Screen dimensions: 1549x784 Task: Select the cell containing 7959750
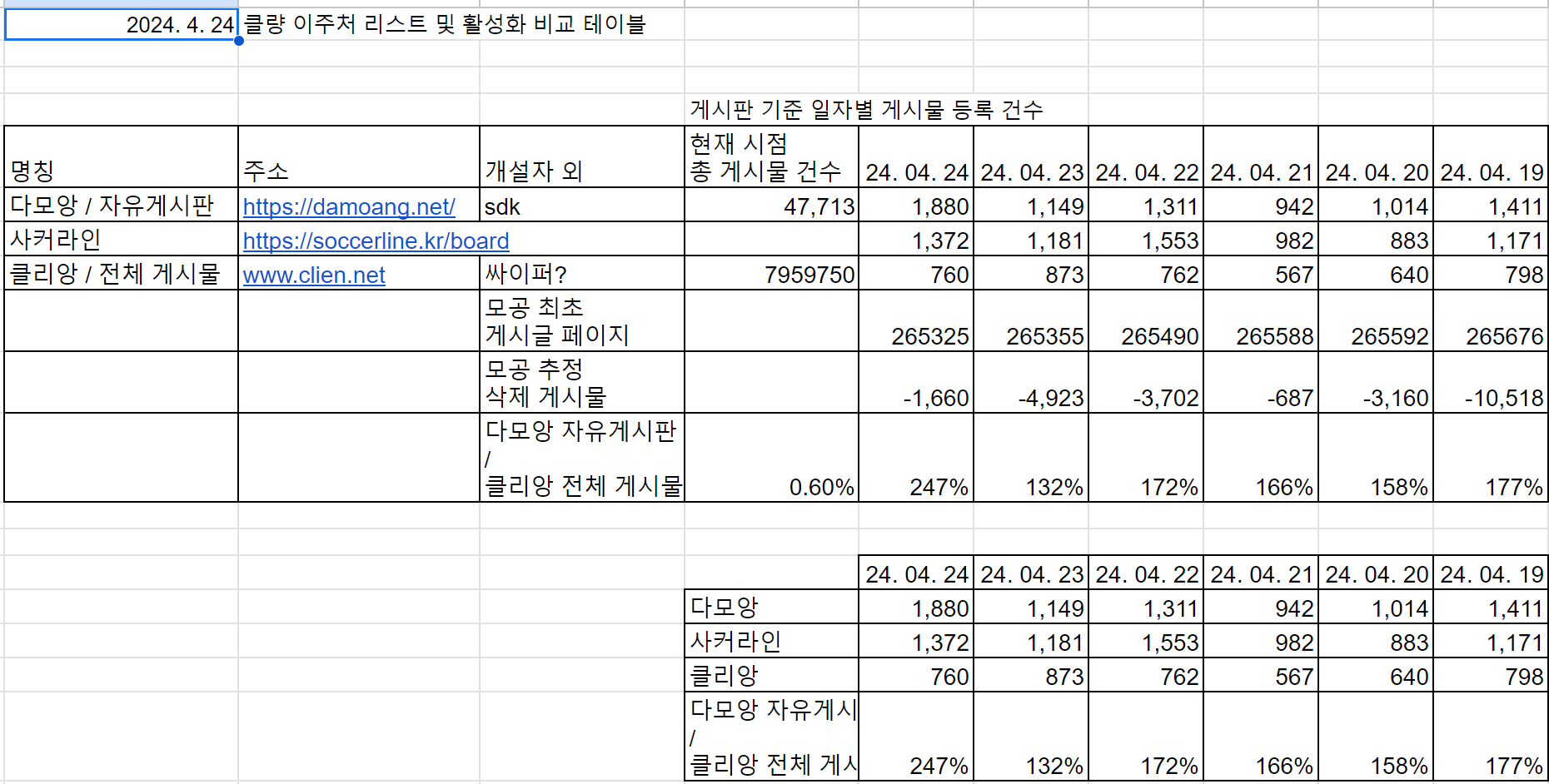click(771, 273)
